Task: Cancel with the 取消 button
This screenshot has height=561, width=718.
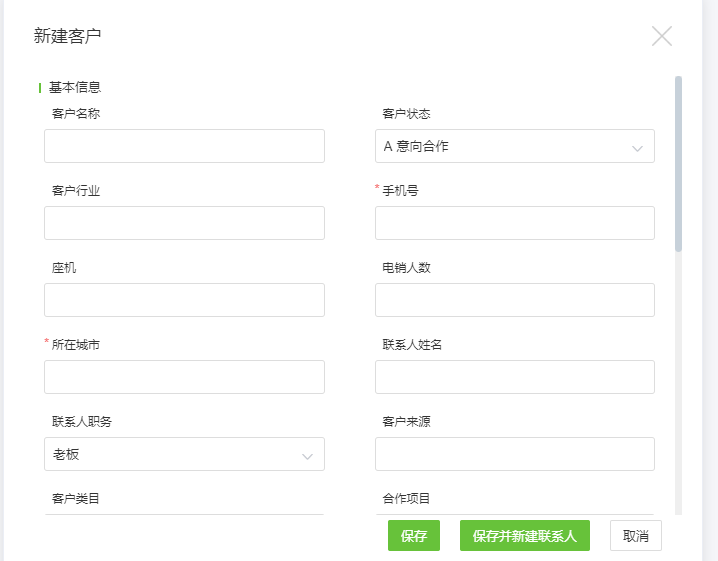Action: (636, 535)
